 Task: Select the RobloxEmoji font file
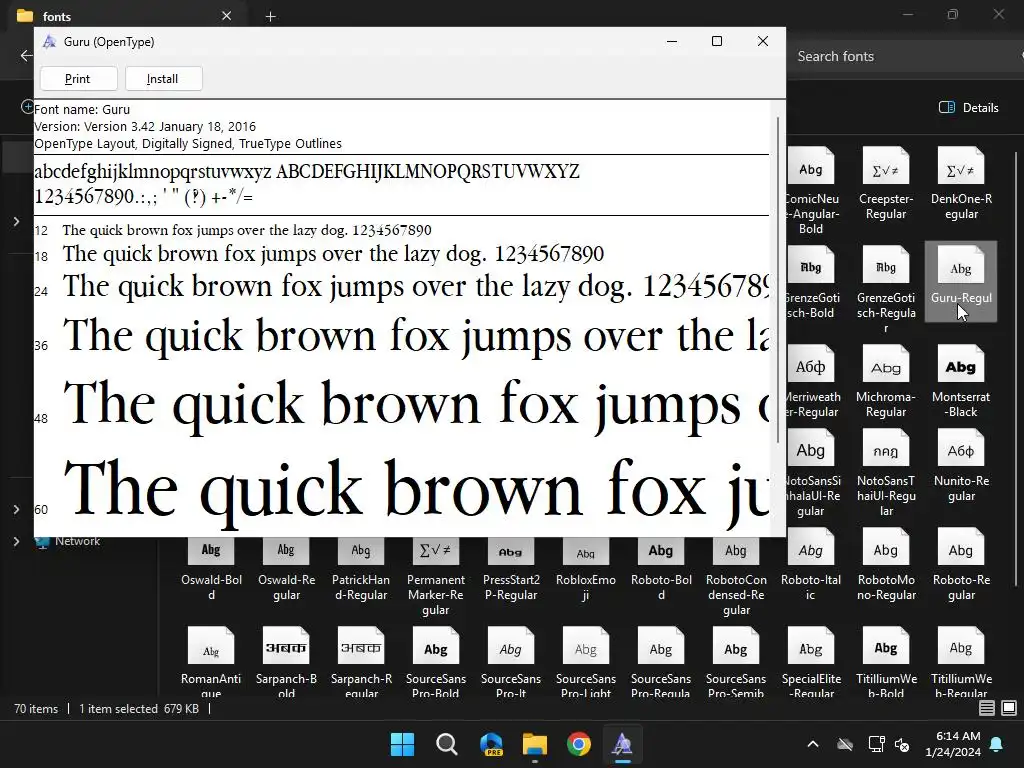point(586,569)
